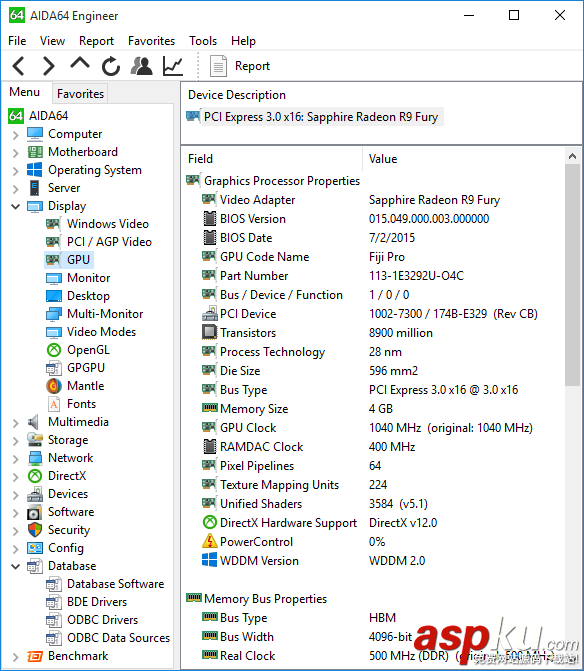Image resolution: width=584 pixels, height=671 pixels.
Task: Sort by the Value column header
Action: point(465,159)
